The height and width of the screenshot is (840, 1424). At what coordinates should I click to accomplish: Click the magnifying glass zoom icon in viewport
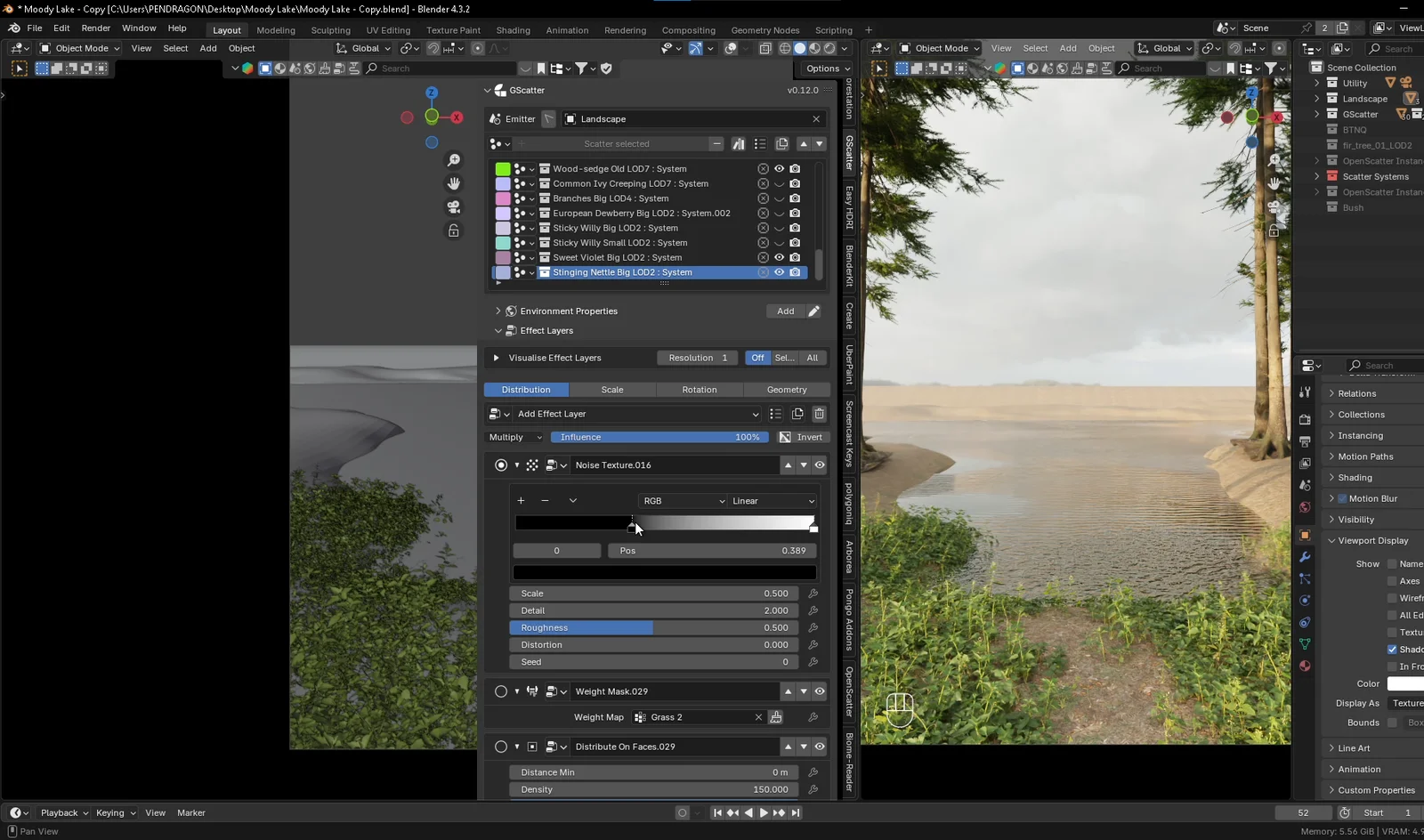[454, 160]
